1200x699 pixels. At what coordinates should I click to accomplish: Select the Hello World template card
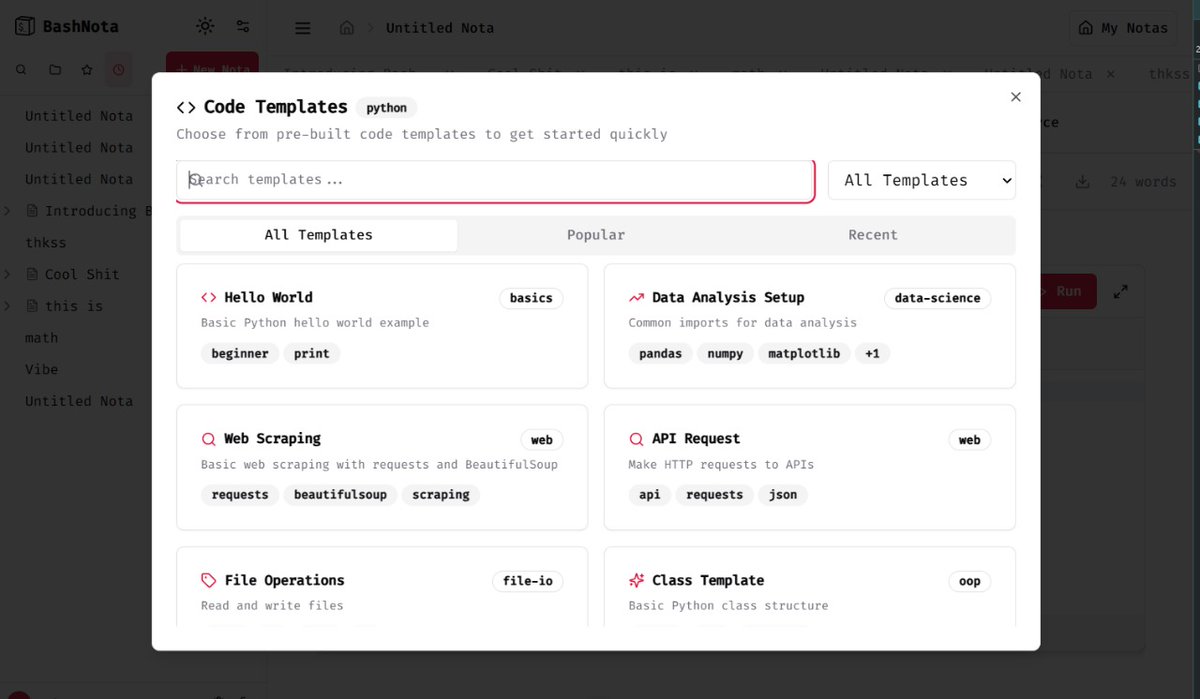coord(382,326)
